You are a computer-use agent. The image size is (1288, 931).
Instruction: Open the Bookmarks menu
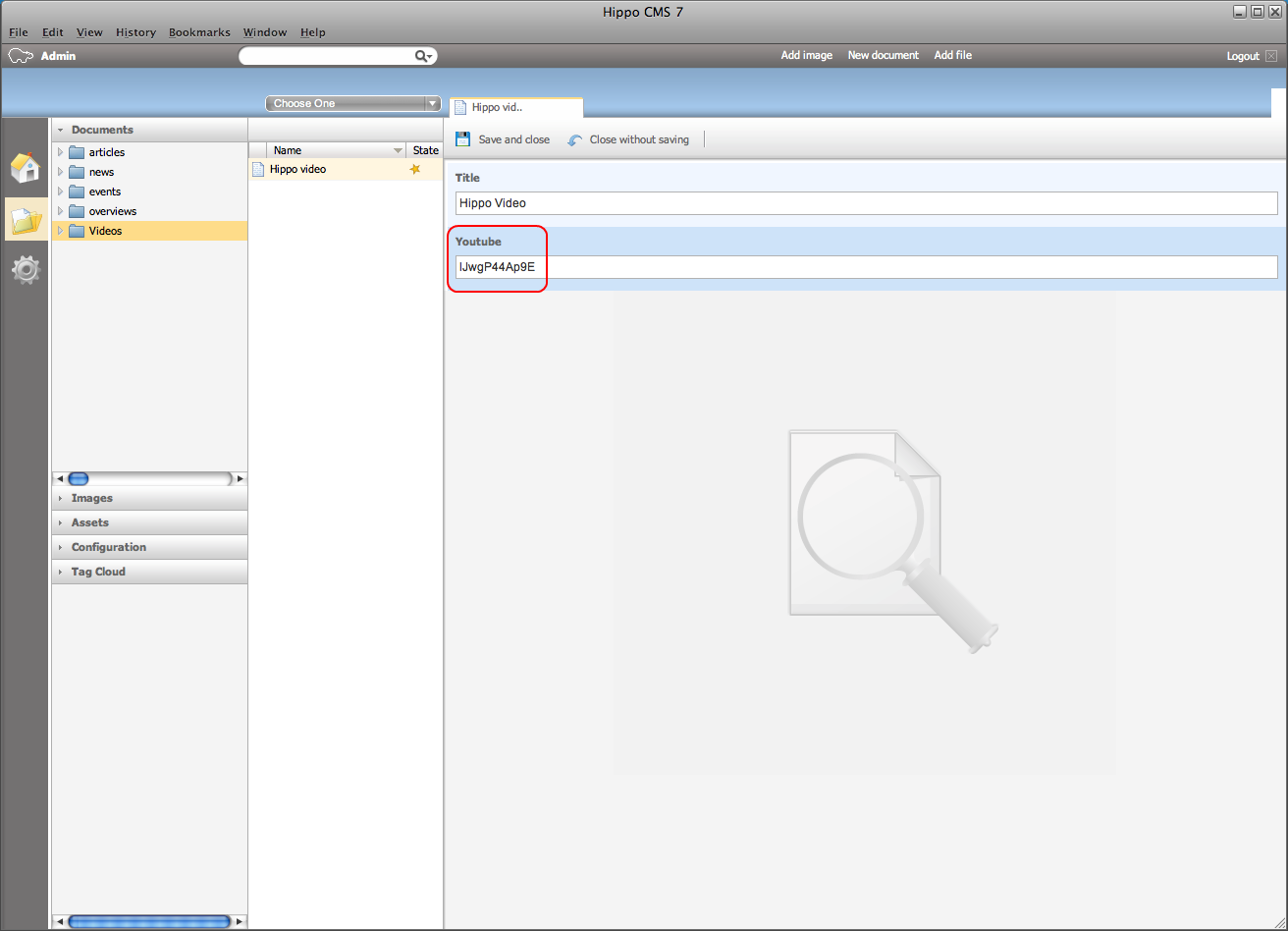[199, 32]
